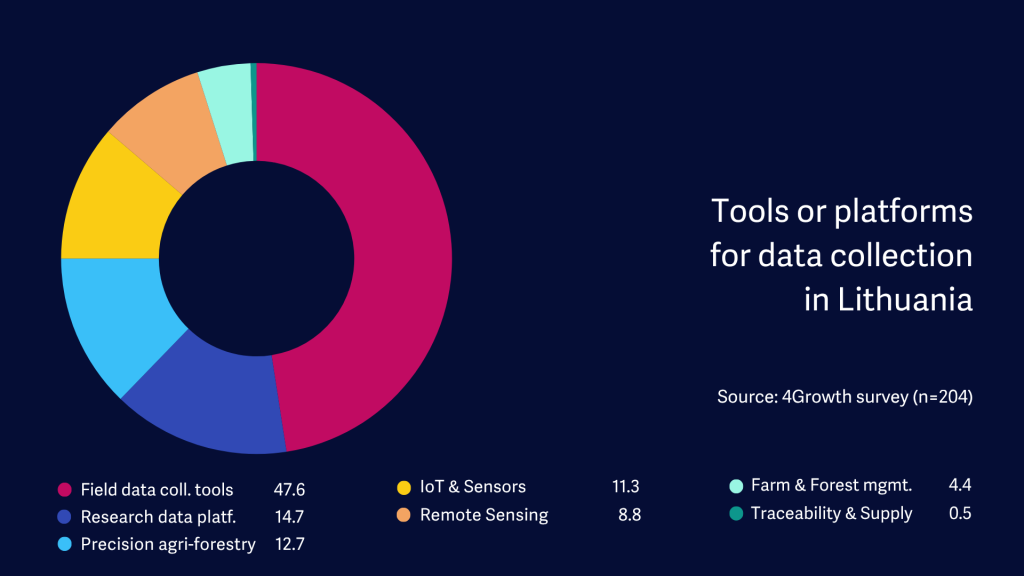This screenshot has height=576, width=1024.
Task: Click the chart title about Lithuania
Action: pos(841,255)
